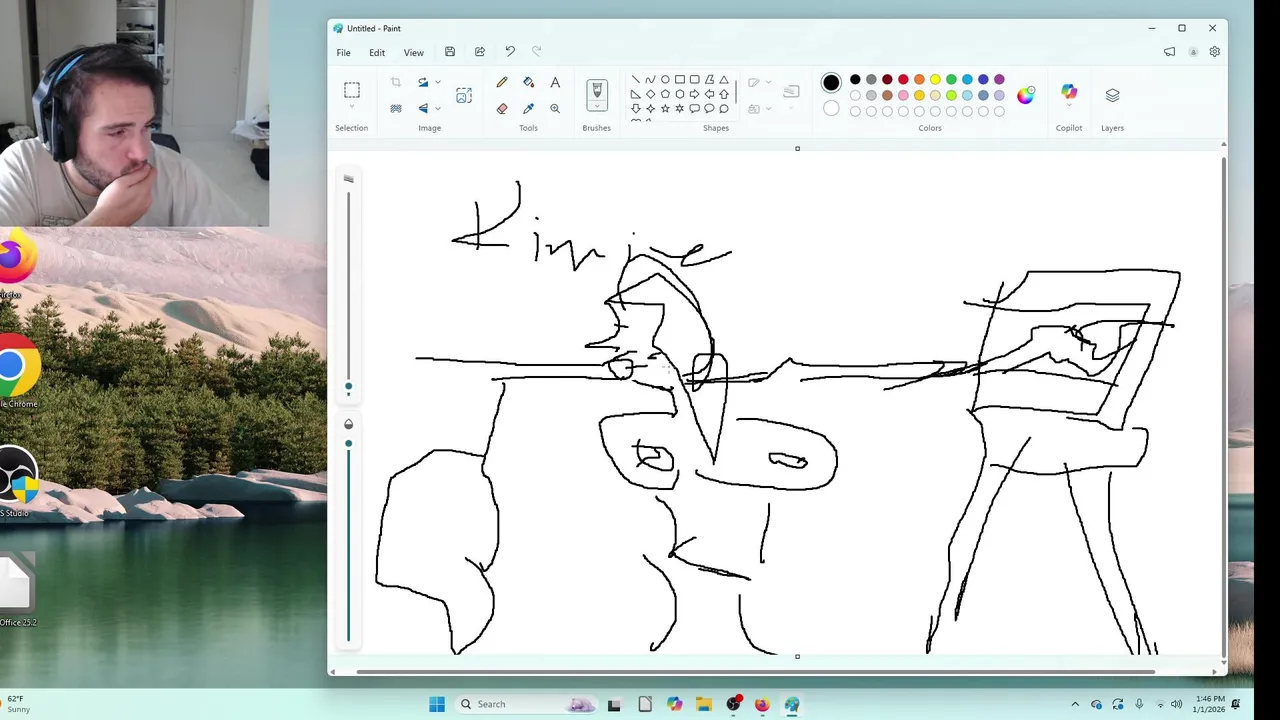Pick the yellow color swatch
Screen dimensions: 1280x720
point(935,79)
